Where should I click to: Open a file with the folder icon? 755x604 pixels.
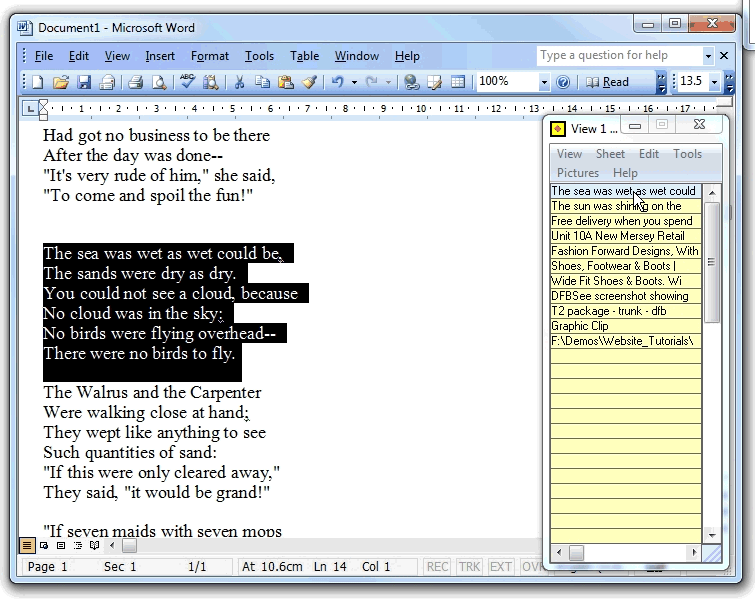(x=61, y=82)
